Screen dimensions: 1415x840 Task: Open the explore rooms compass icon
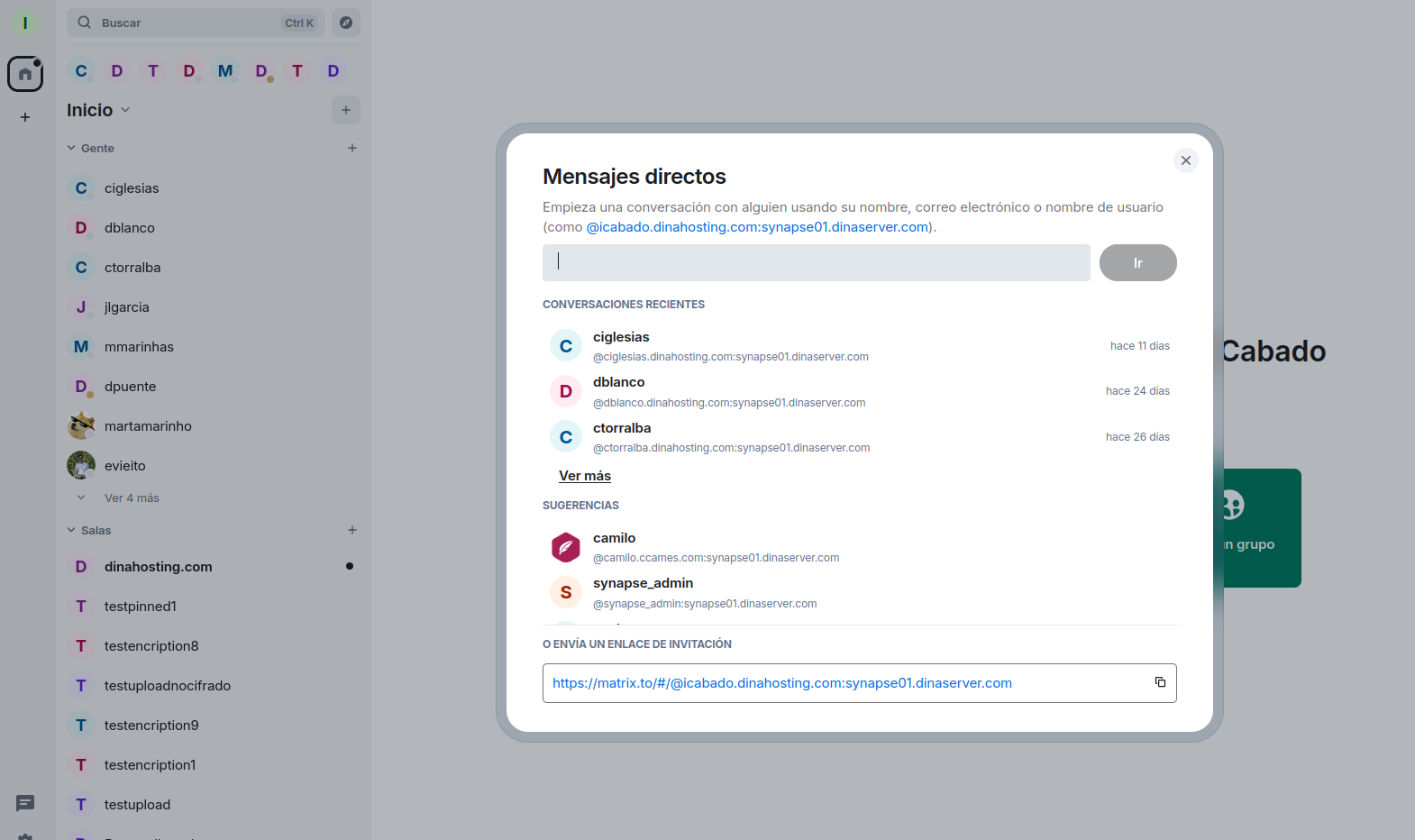[x=346, y=23]
